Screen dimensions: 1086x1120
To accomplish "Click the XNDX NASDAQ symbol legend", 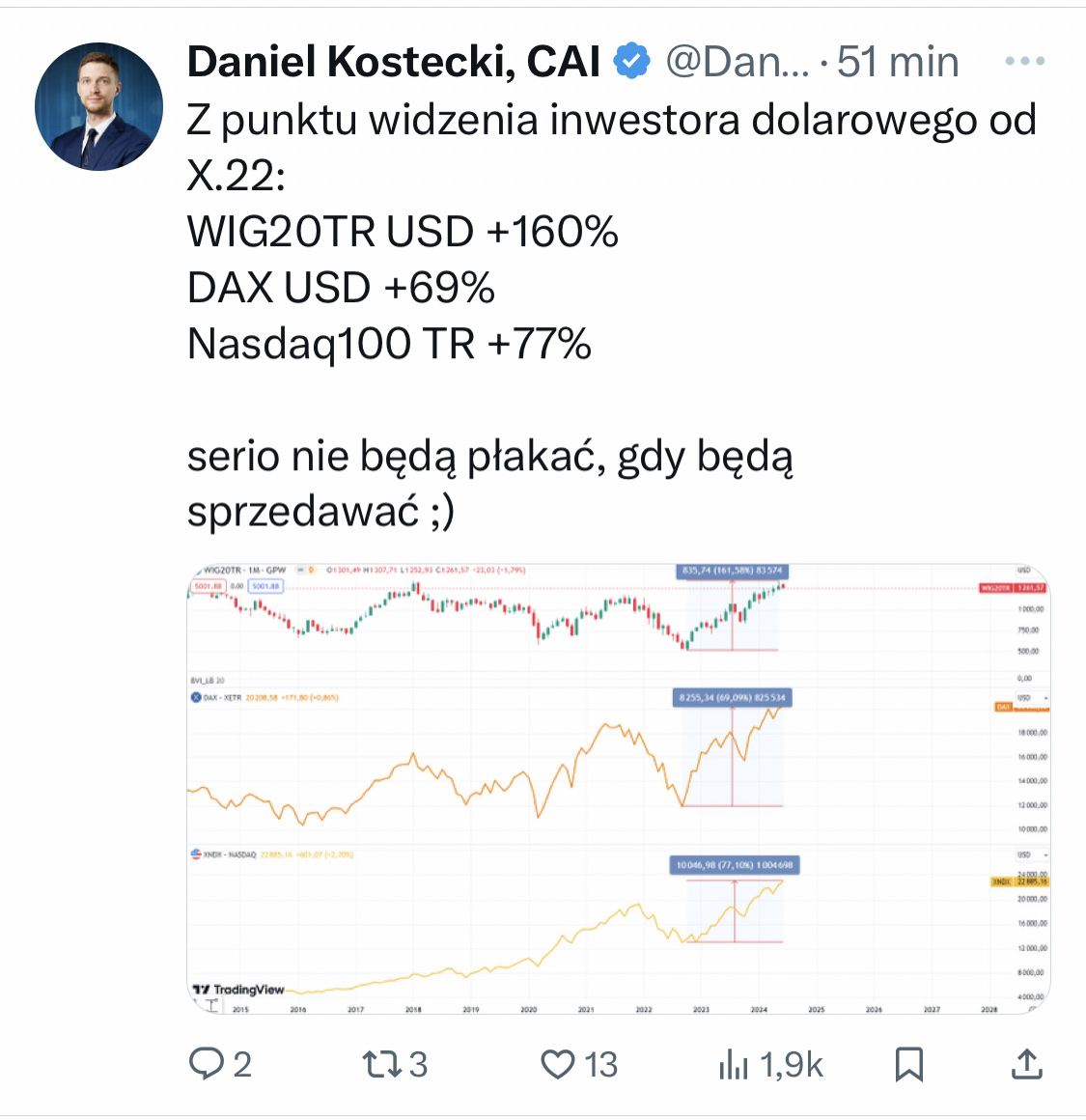I will click(x=224, y=854).
